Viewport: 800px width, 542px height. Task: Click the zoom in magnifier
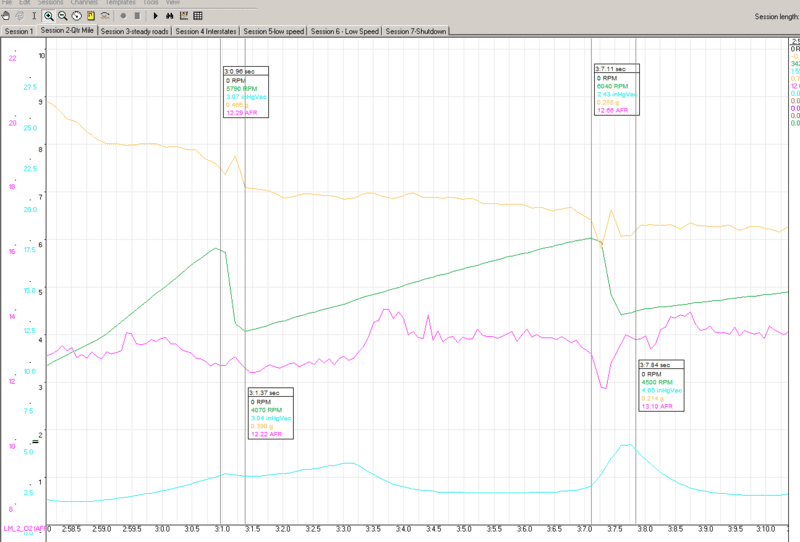pos(49,16)
